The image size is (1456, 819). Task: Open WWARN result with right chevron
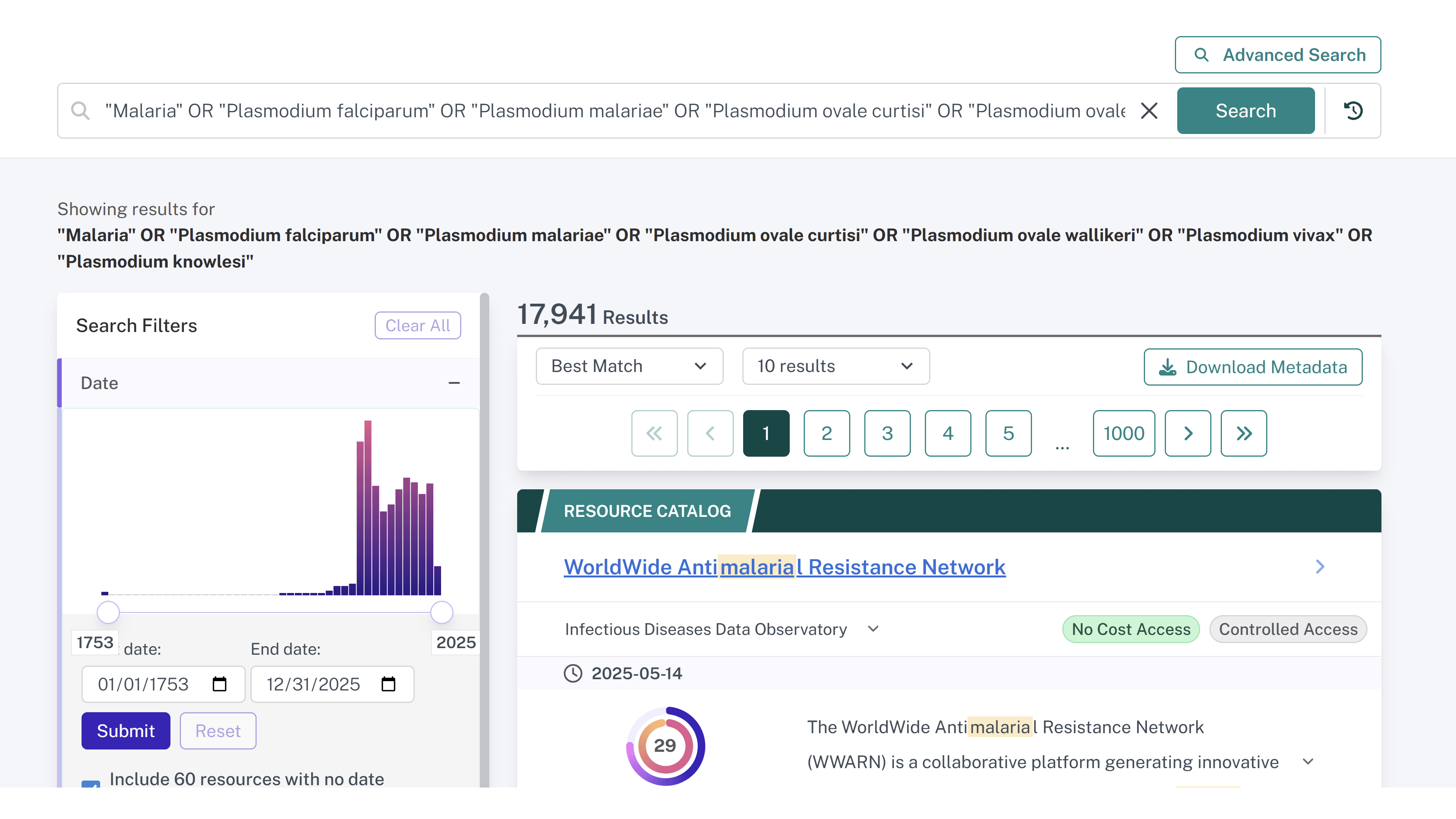coord(1320,566)
